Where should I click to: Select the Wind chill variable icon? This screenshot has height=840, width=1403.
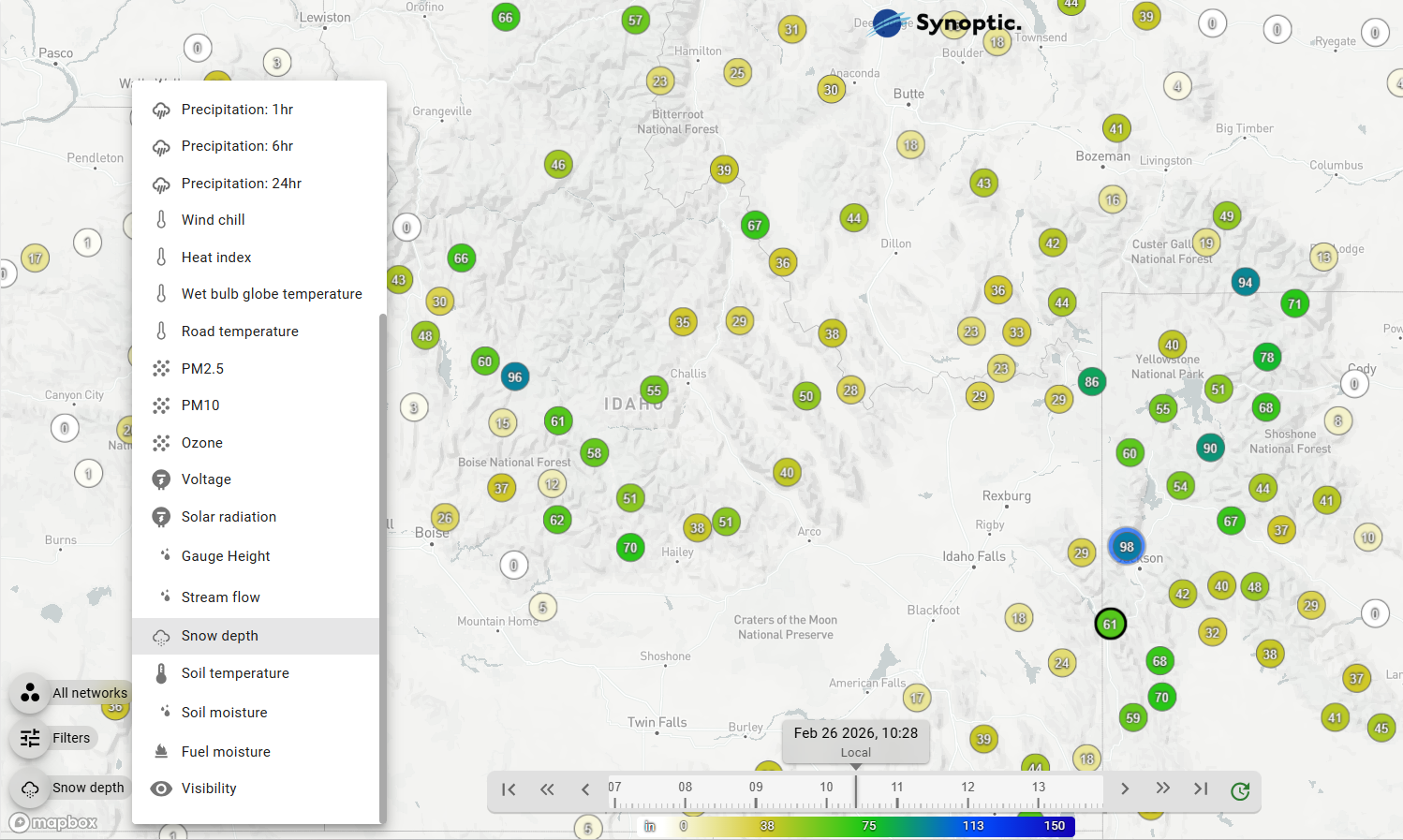[161, 219]
